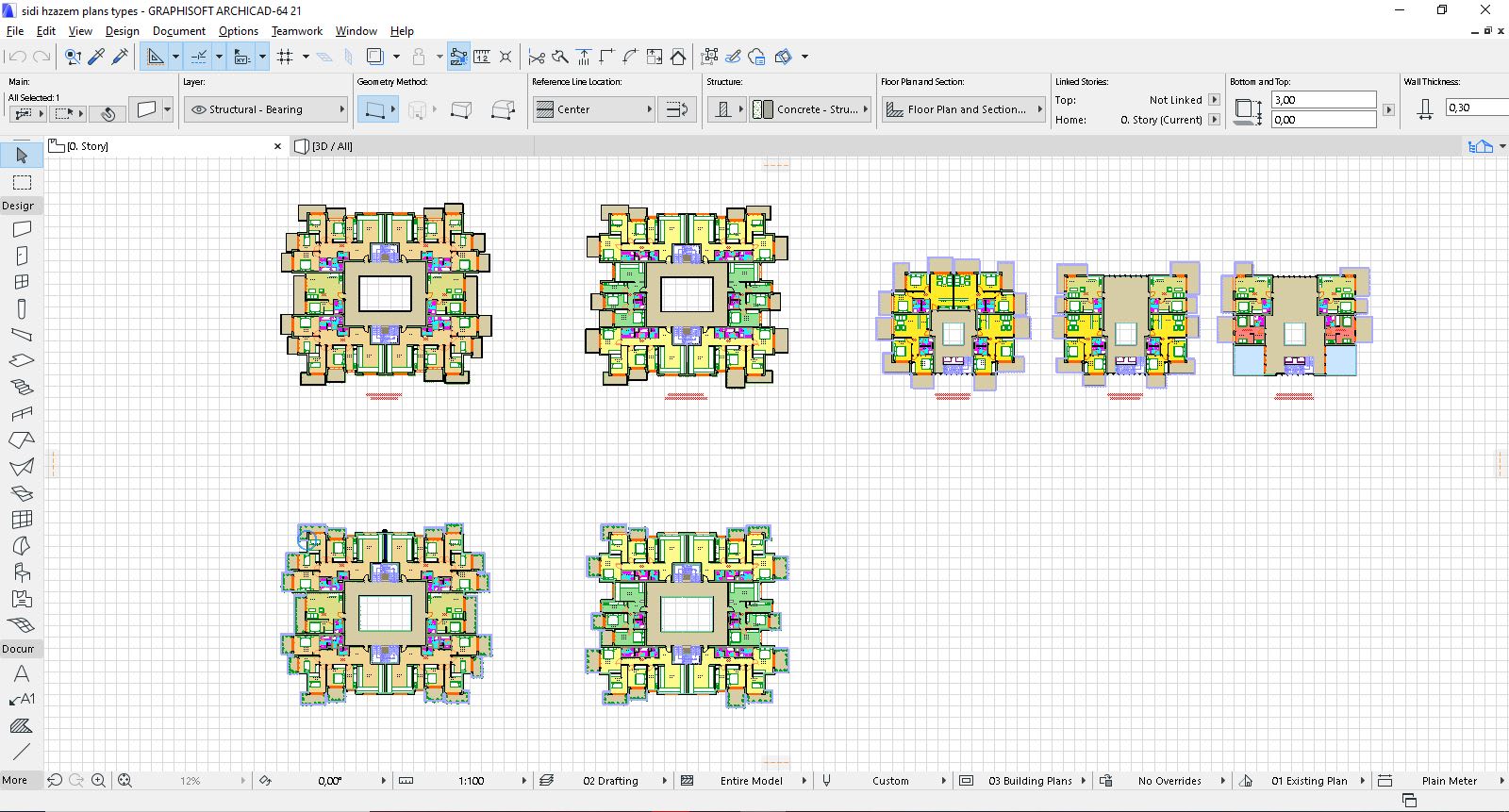Open the Teamwork menu
The height and width of the screenshot is (812, 1509).
[x=297, y=31]
